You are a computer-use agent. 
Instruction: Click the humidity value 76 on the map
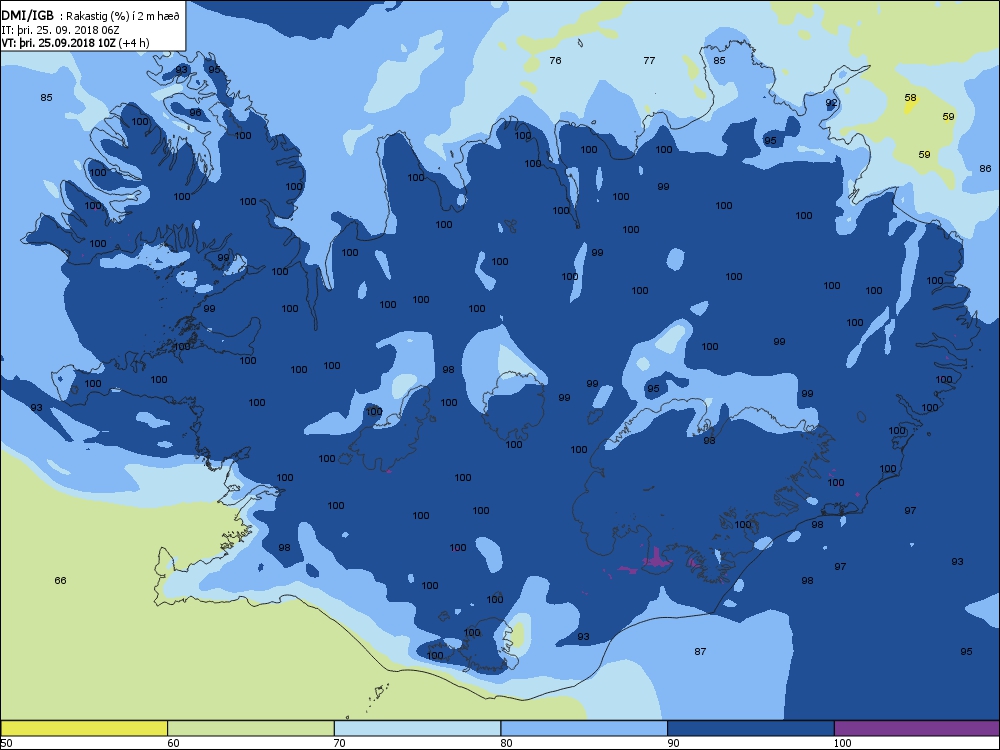(555, 61)
